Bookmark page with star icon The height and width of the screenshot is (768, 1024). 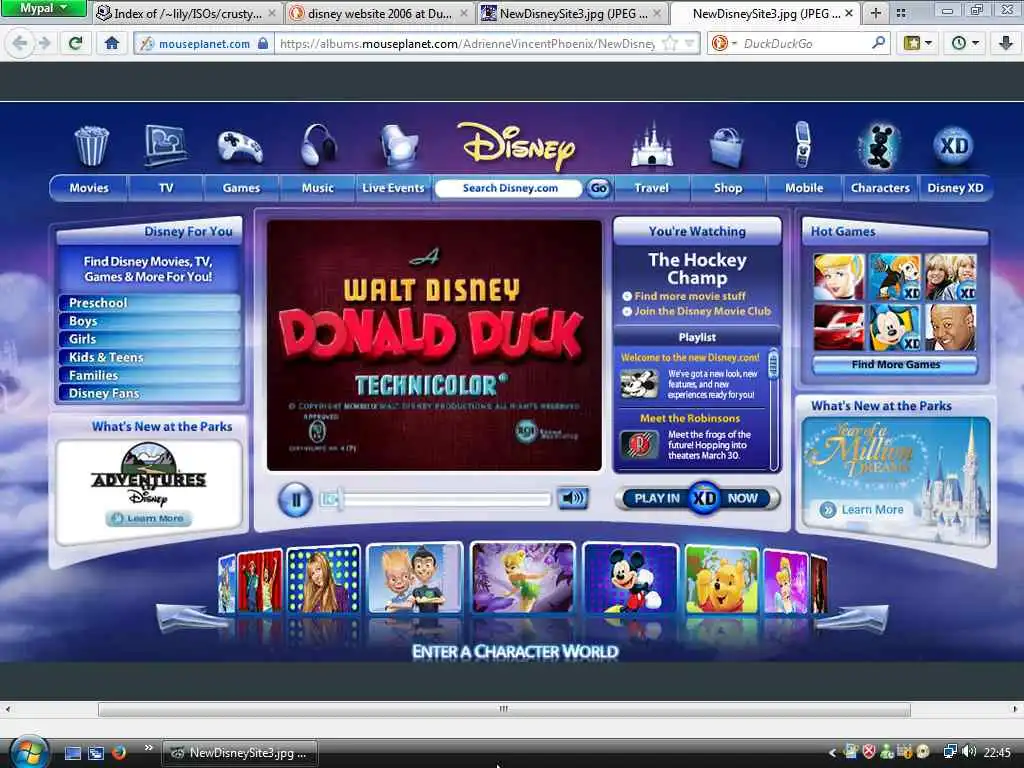coord(669,43)
